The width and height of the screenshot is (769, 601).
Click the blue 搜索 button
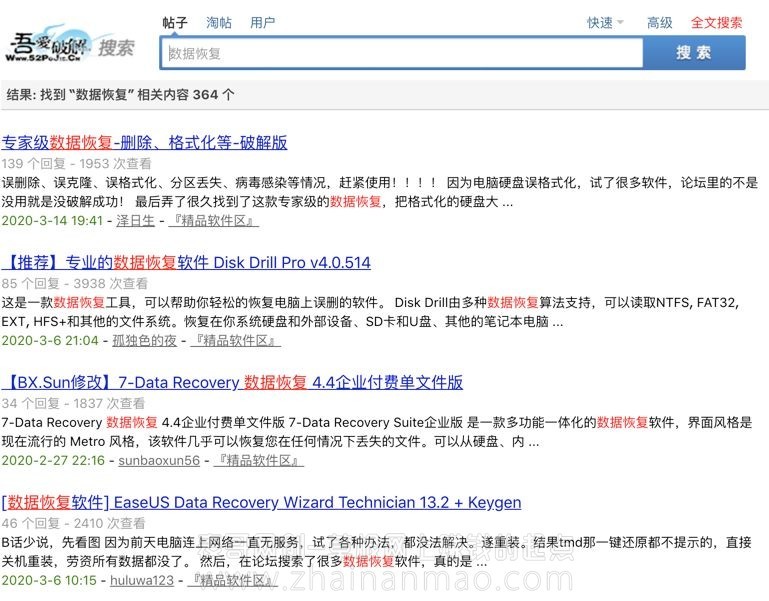(694, 52)
